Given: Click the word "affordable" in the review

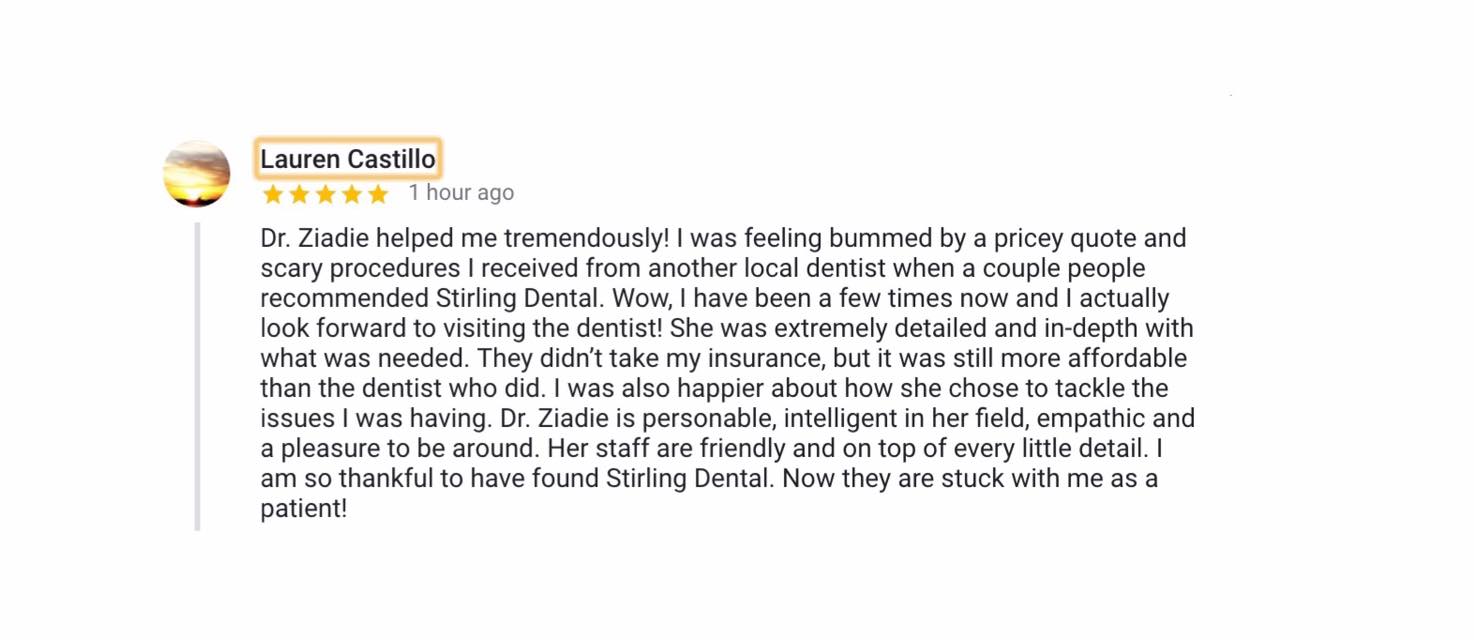Looking at the screenshot, I should (x=1127, y=359).
